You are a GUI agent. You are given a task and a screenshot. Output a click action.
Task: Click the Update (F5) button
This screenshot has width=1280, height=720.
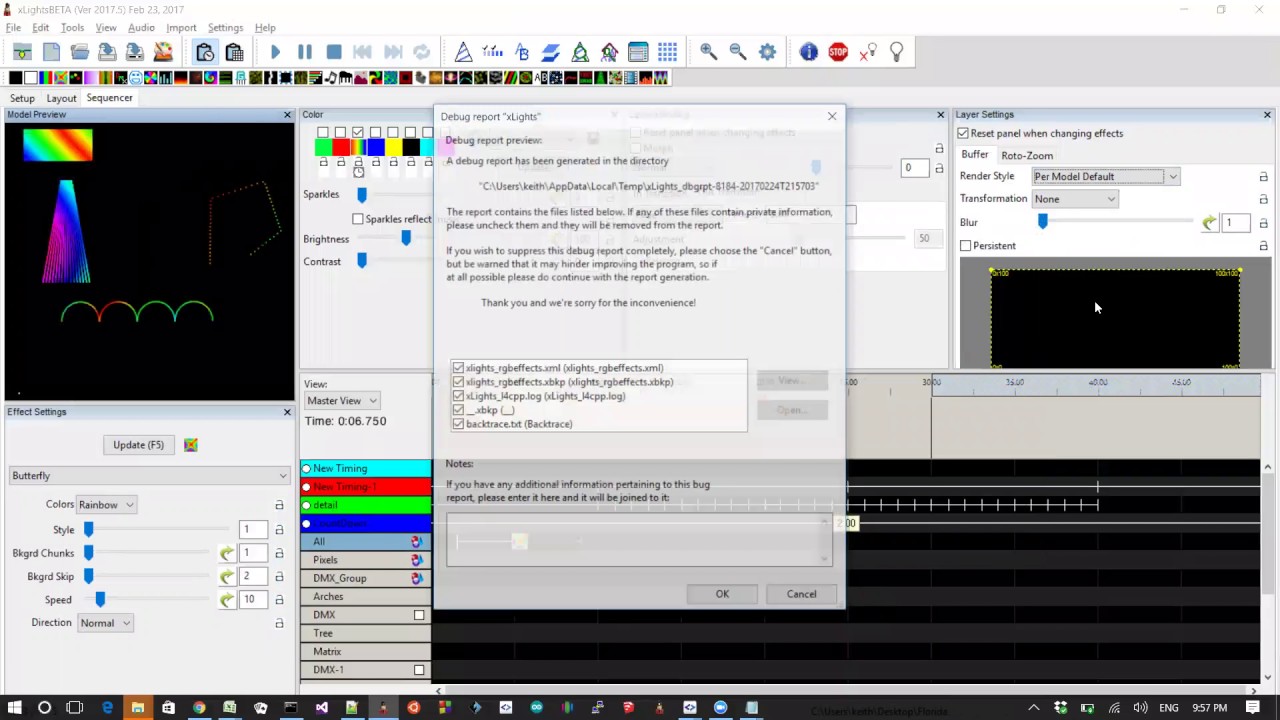pos(138,445)
